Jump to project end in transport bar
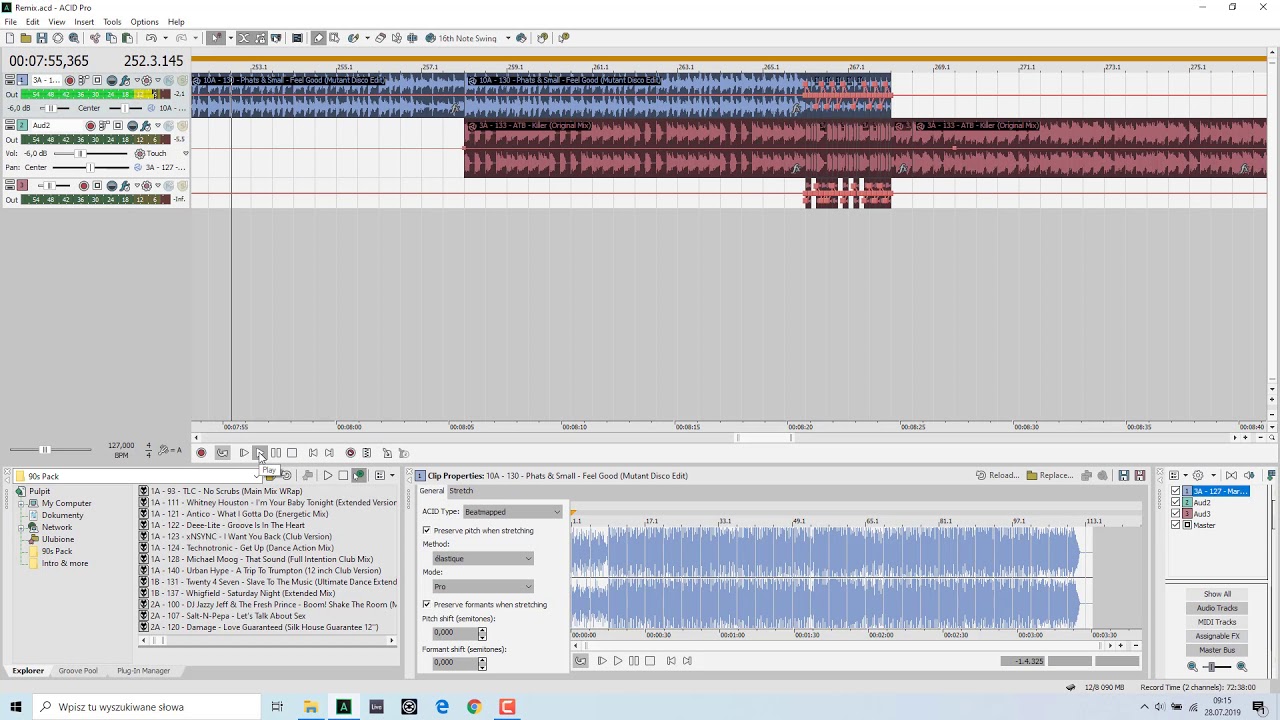 [329, 453]
